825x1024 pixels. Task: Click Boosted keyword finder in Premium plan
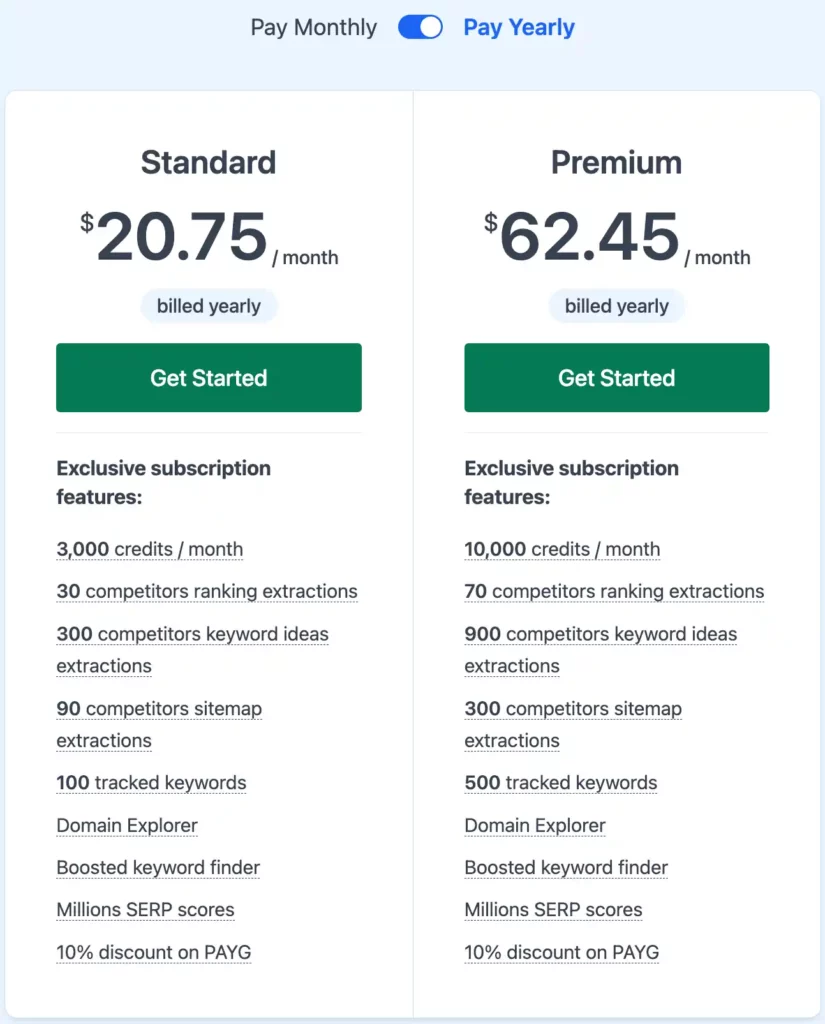tap(566, 867)
